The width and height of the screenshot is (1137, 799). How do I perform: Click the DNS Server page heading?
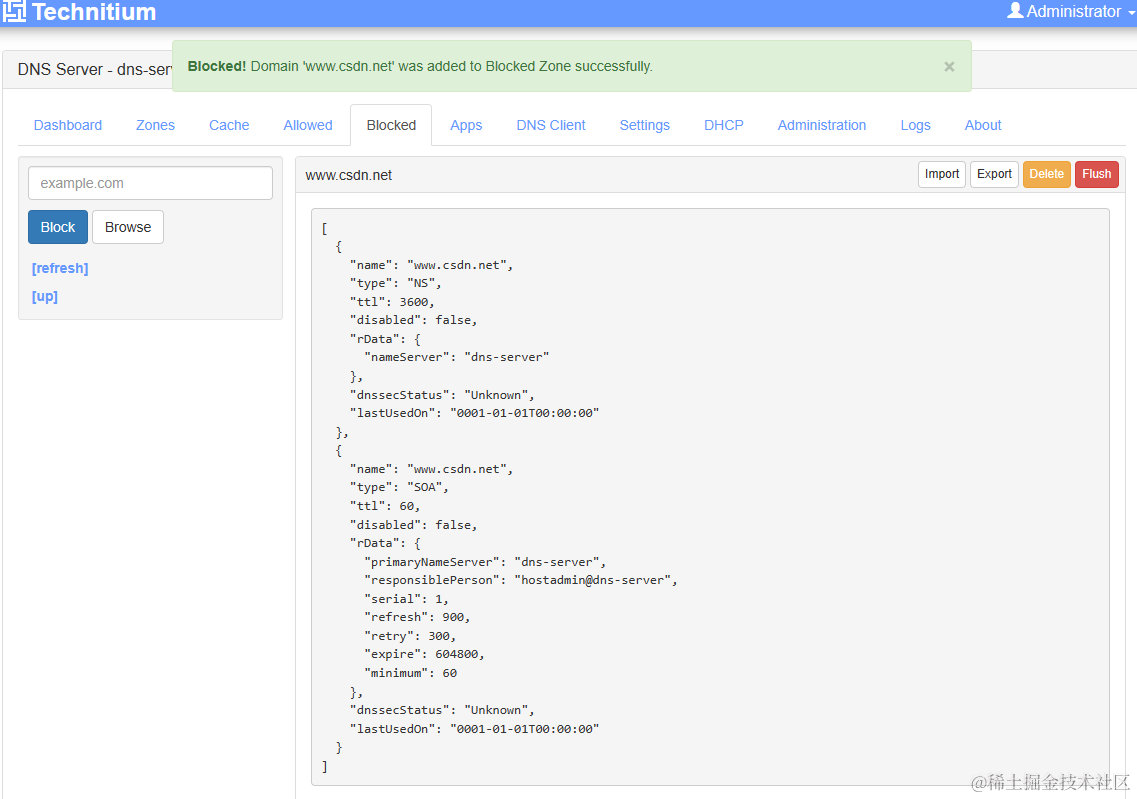click(x=94, y=70)
